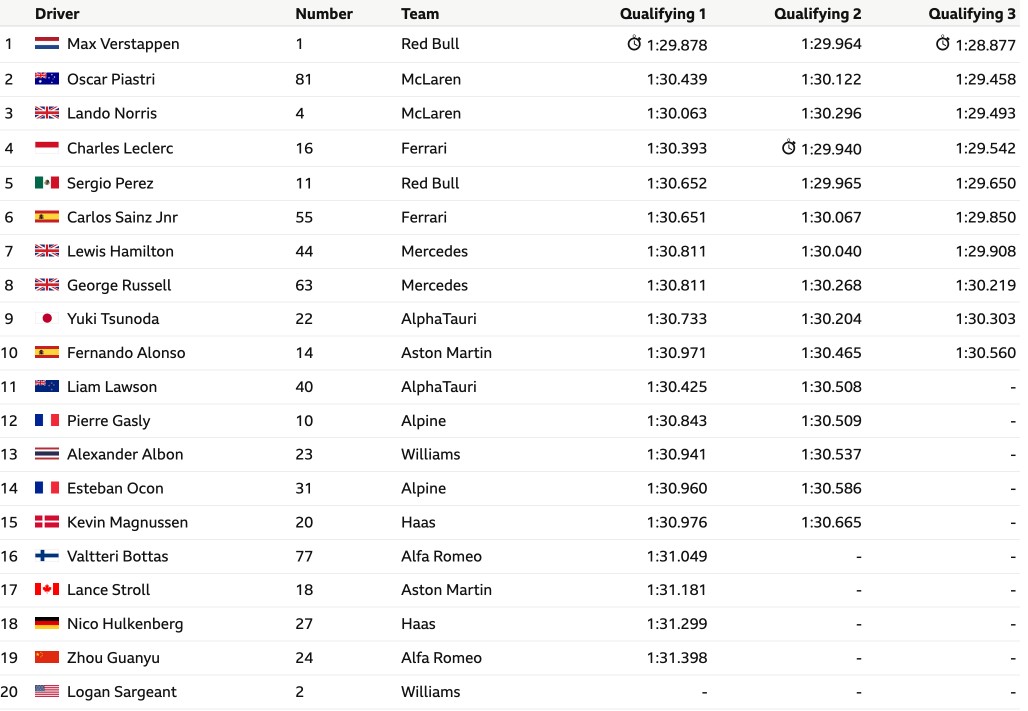Click the Japanese flag next to Yuki Tsunoda
Viewport: 1028px width, 711px height.
pyautogui.click(x=47, y=318)
